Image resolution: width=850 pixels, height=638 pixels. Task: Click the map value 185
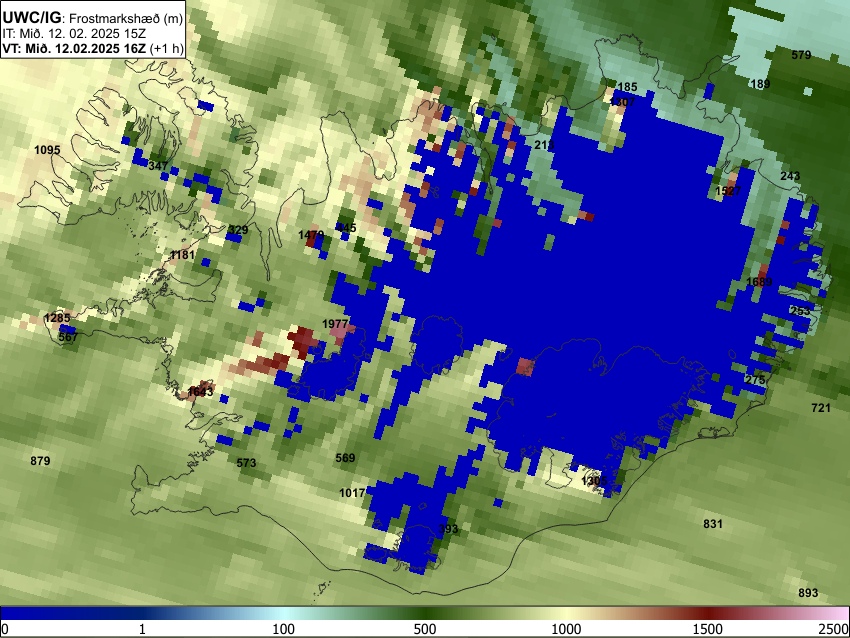pos(627,87)
